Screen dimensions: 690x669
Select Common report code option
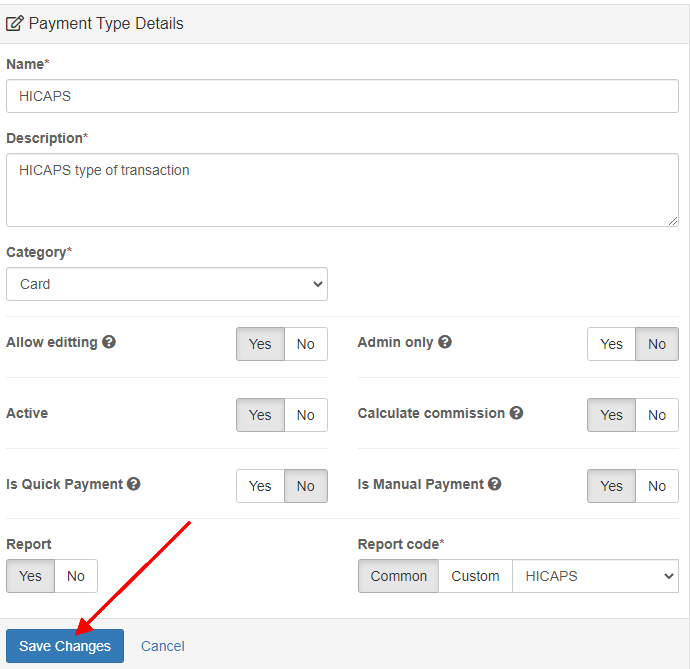(x=398, y=576)
